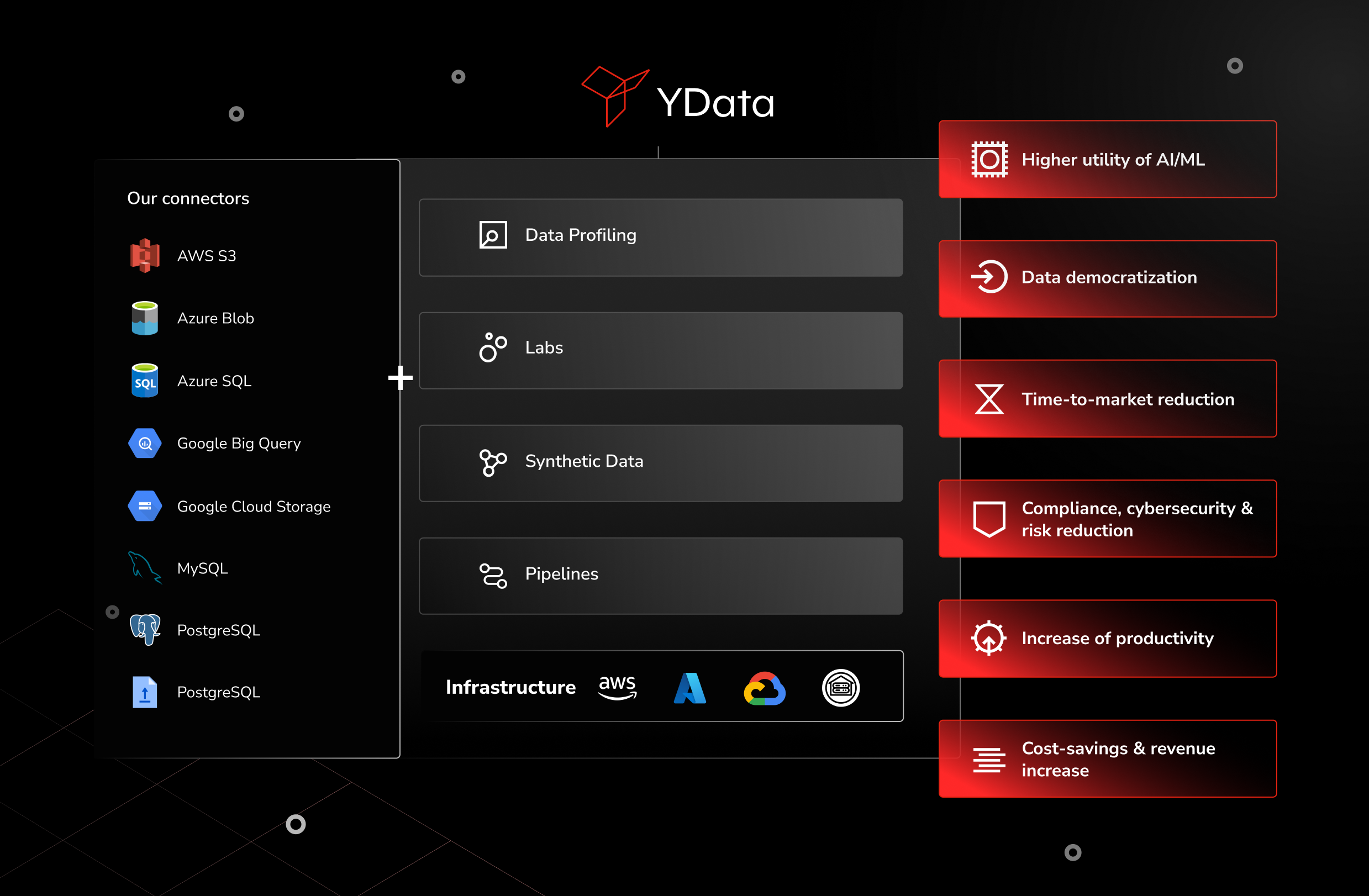The image size is (1369, 896).
Task: Click the Labs node graph icon
Action: point(493,348)
